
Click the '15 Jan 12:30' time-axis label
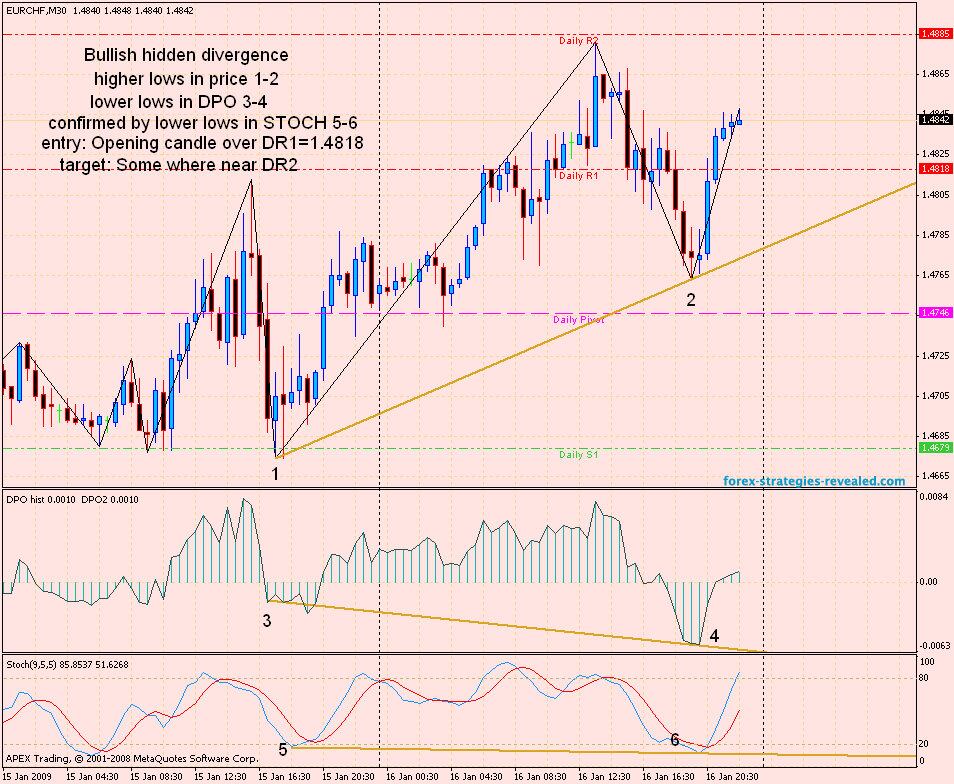[220, 777]
